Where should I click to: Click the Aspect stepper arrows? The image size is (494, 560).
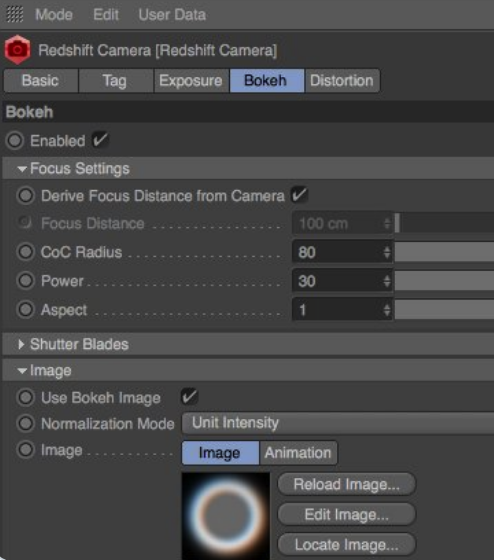click(387, 310)
